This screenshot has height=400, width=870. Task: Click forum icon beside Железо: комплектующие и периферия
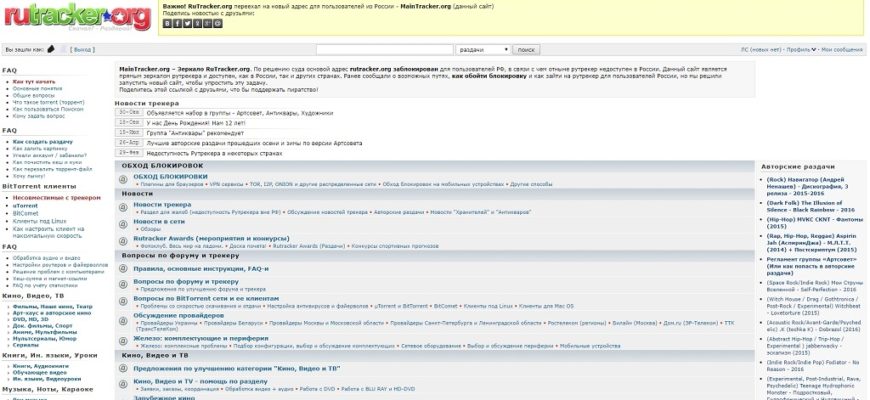[123, 341]
